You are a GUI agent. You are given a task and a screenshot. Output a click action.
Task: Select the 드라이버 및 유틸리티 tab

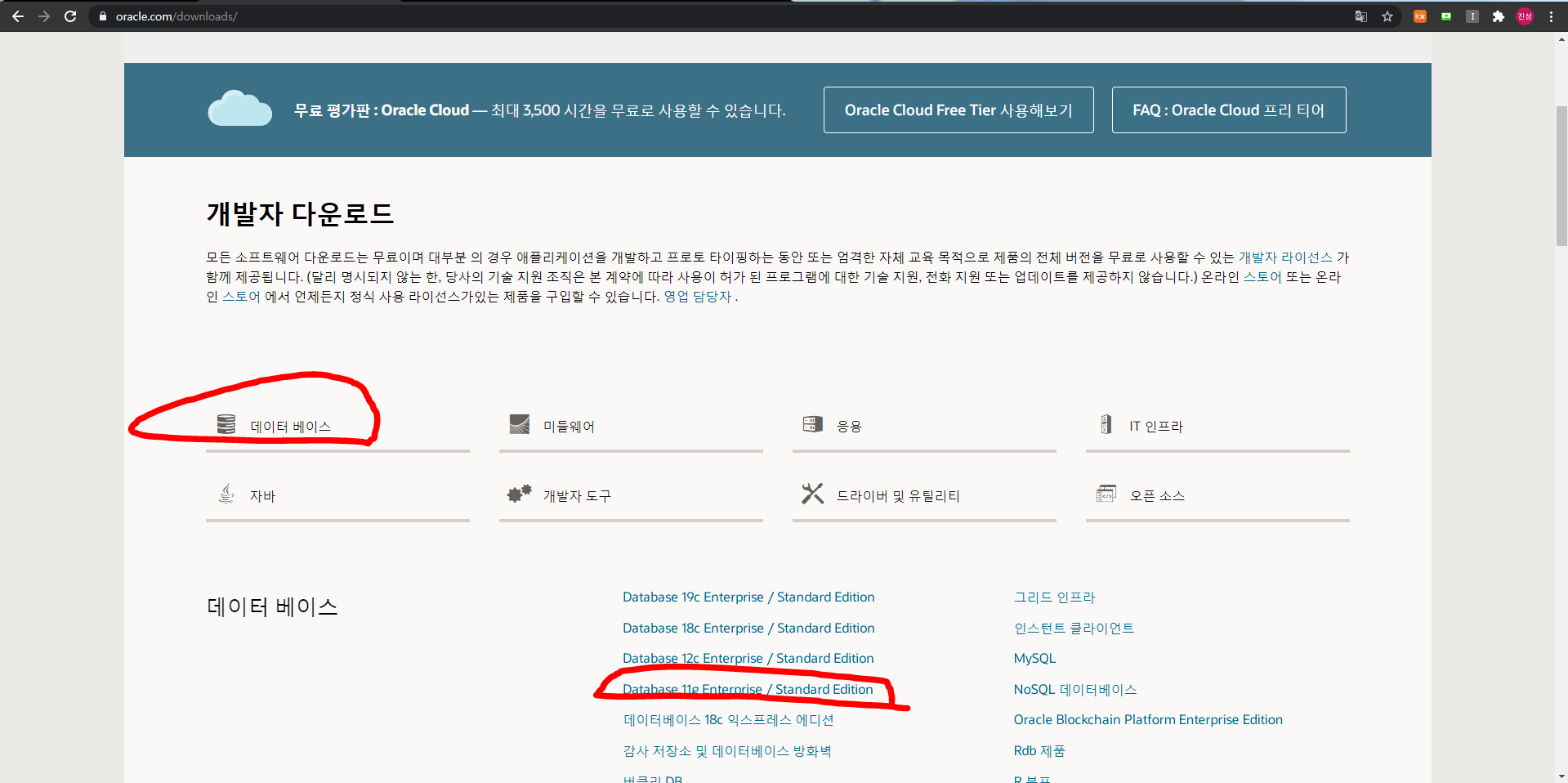pos(924,496)
